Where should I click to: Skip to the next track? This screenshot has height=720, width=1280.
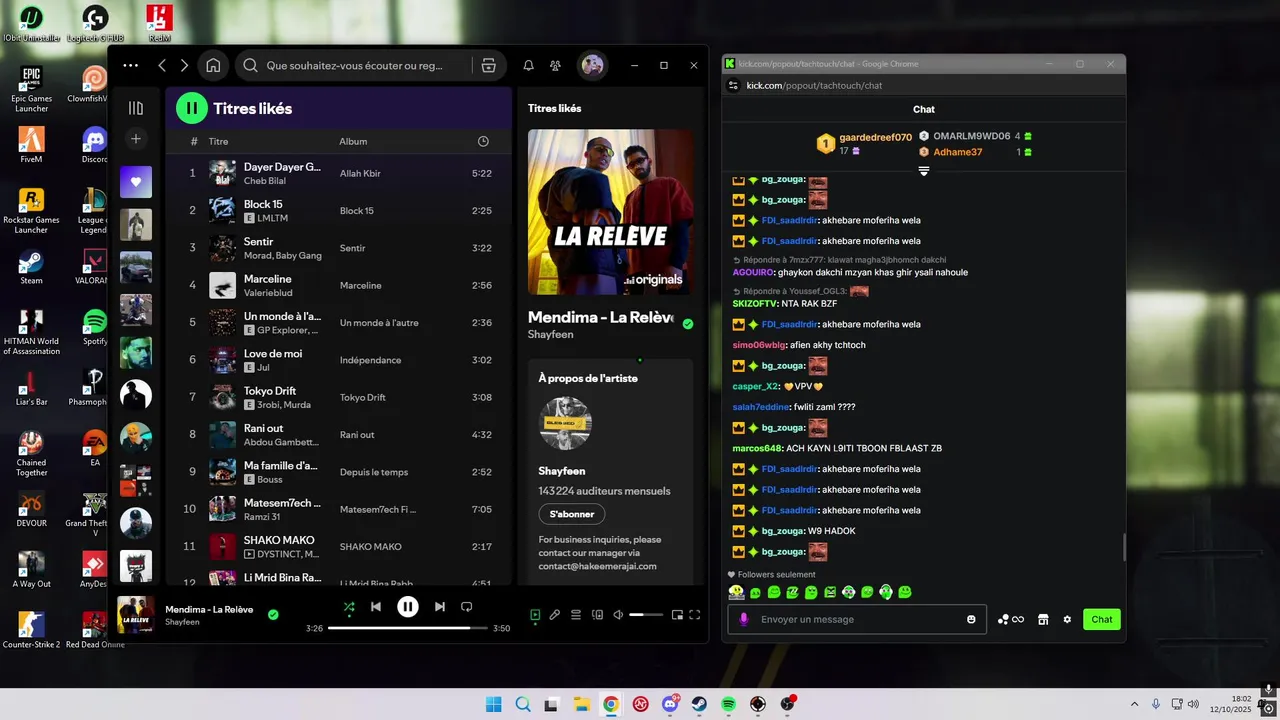[440, 606]
